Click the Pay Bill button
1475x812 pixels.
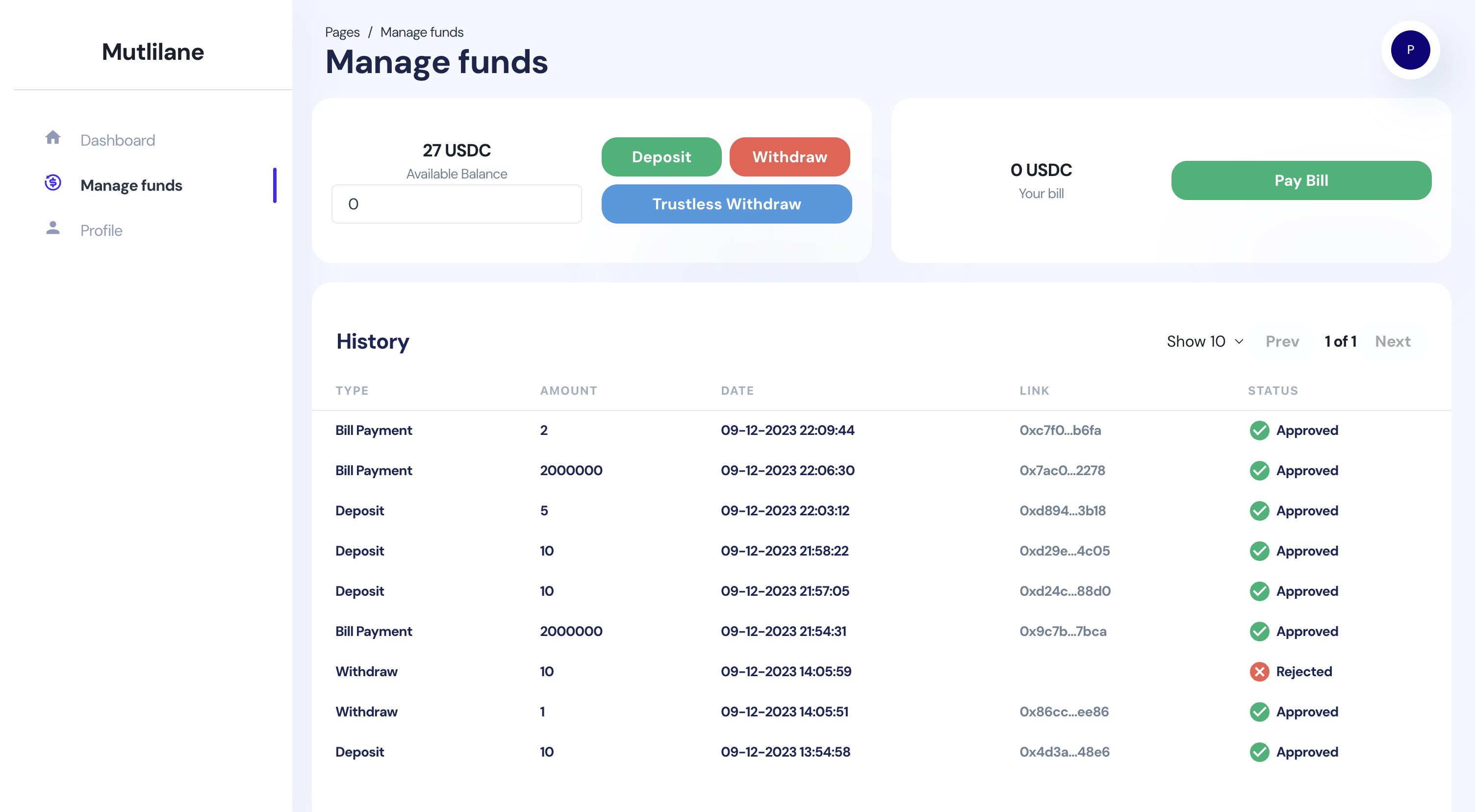1301,180
